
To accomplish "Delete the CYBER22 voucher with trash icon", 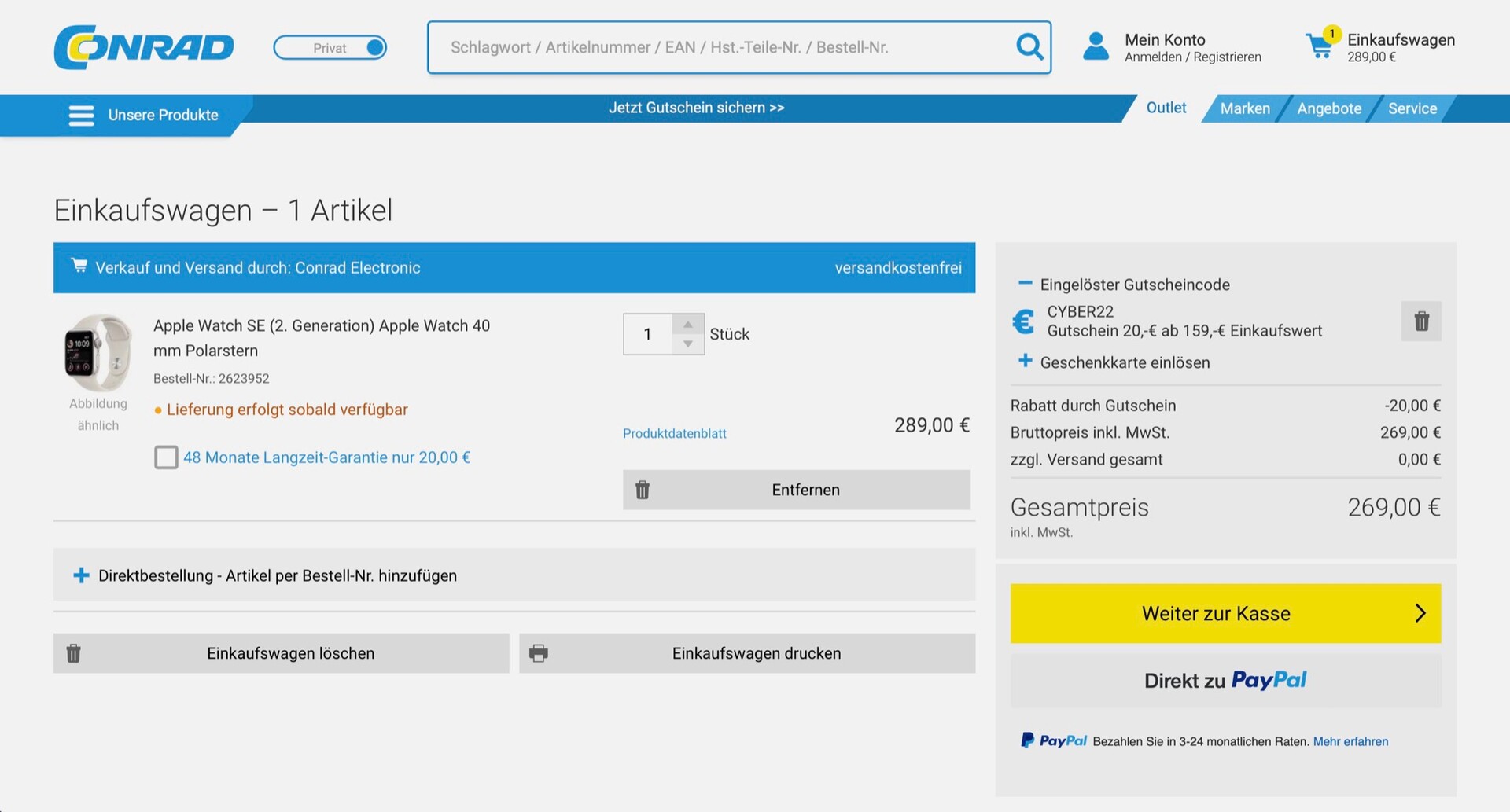I will (1421, 321).
